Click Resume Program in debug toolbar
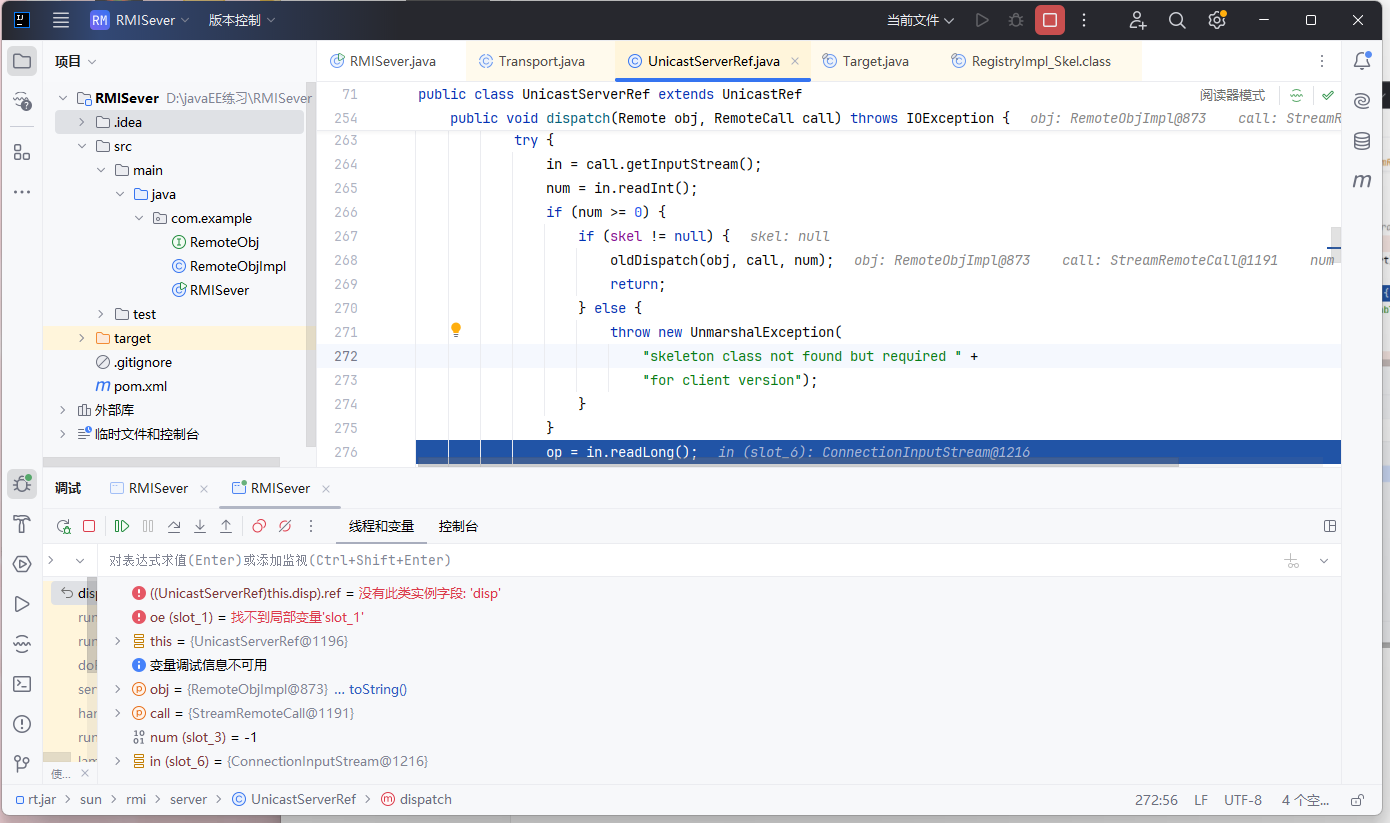The height and width of the screenshot is (823, 1390). [122, 526]
